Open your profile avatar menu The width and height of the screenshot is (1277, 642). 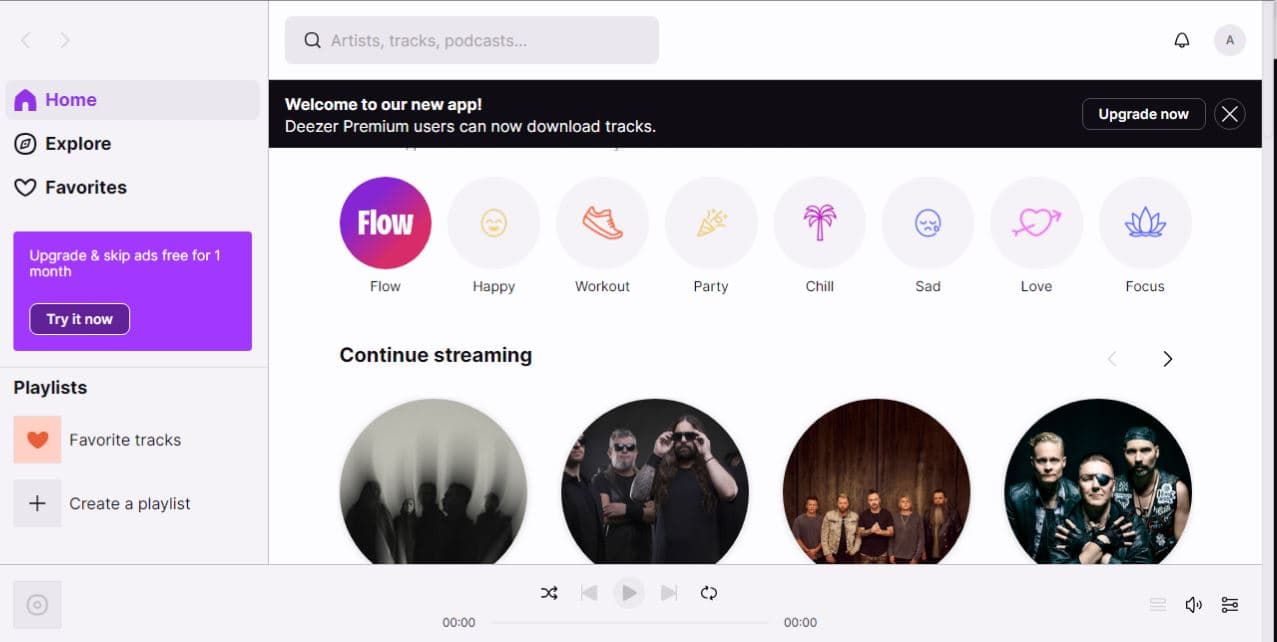coord(1229,40)
